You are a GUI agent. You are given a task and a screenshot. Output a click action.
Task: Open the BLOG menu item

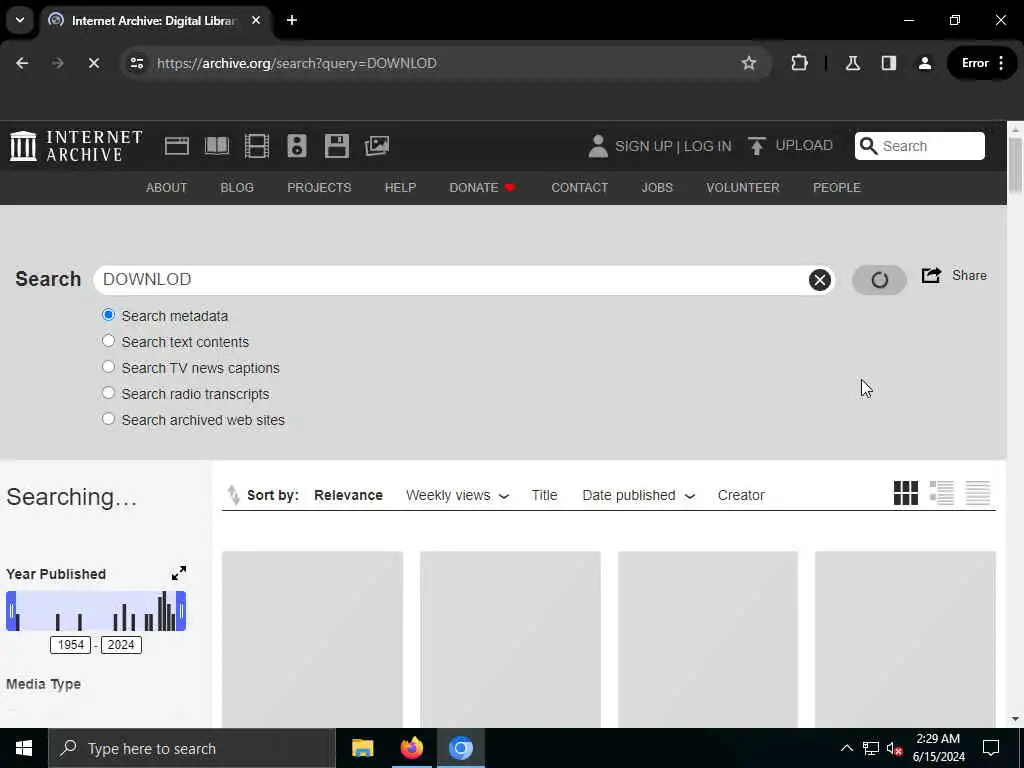click(237, 187)
